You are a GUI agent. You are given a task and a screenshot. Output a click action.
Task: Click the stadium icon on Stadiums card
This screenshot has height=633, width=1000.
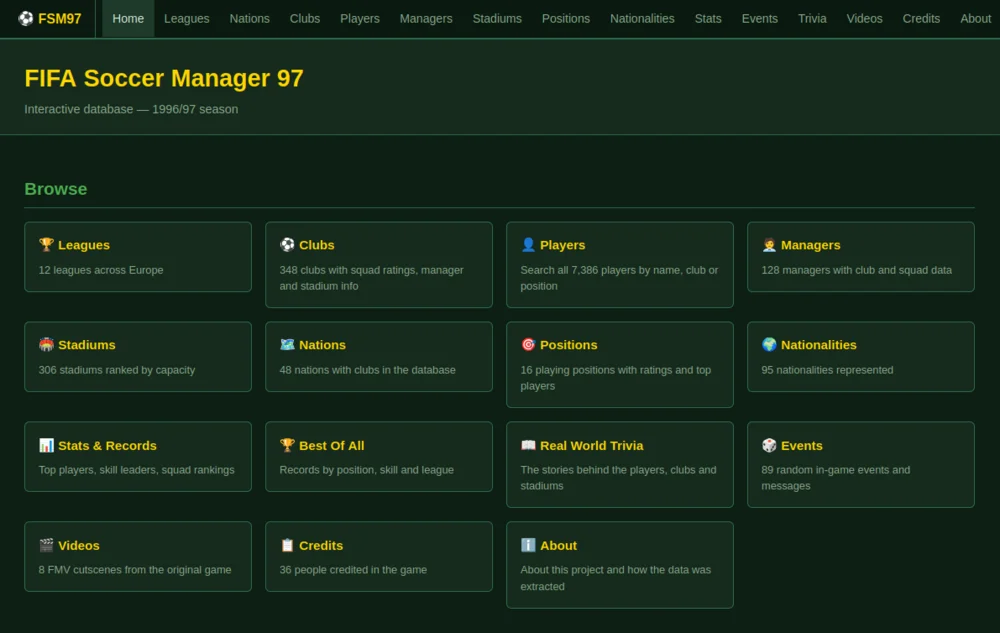point(46,345)
